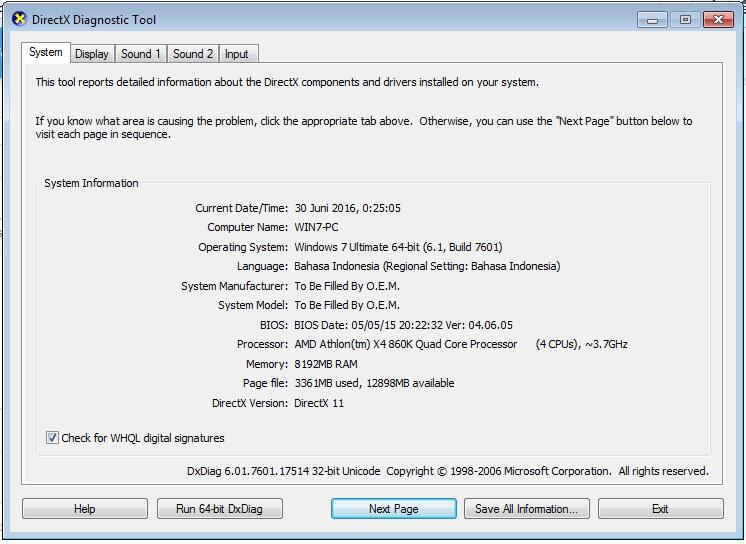Viewport: 746px width, 544px height.
Task: Click the Current Date/Time label
Action: 242,208
